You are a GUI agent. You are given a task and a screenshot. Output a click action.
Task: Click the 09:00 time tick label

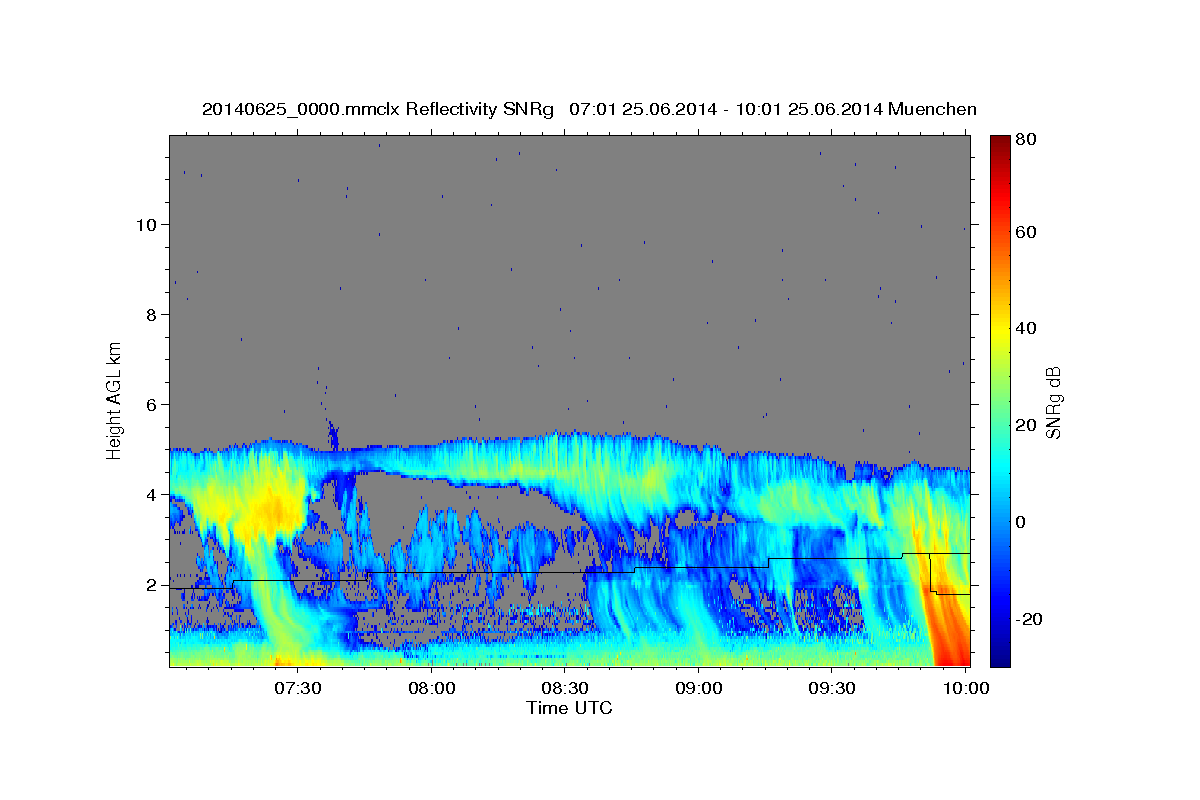tap(698, 689)
